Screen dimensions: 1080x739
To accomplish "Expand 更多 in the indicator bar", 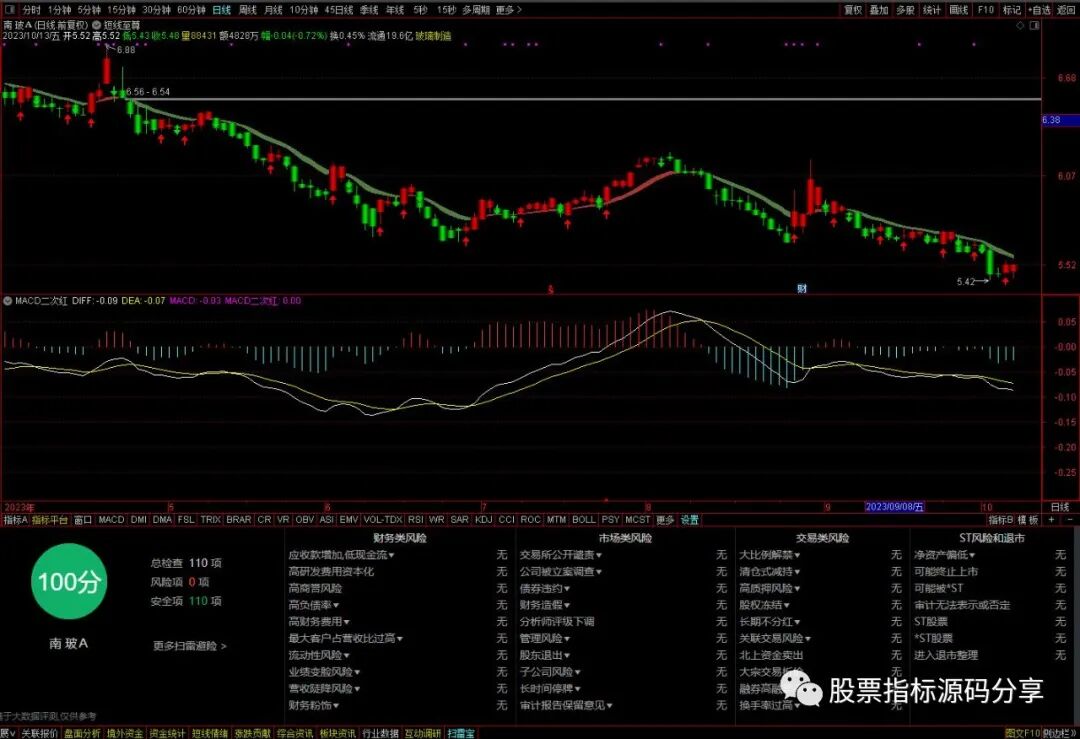I will [665, 519].
